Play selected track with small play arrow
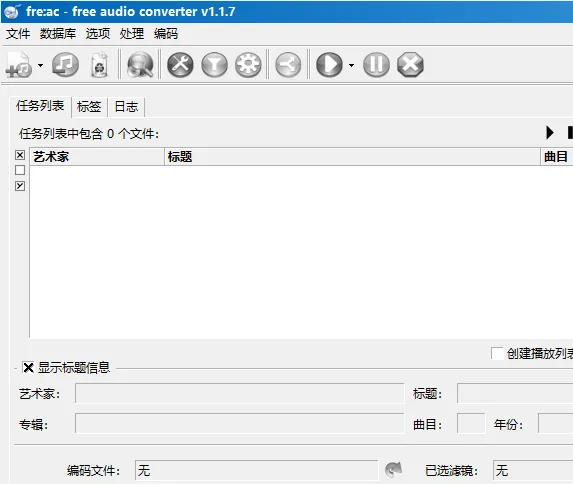The height and width of the screenshot is (484, 573). point(550,132)
